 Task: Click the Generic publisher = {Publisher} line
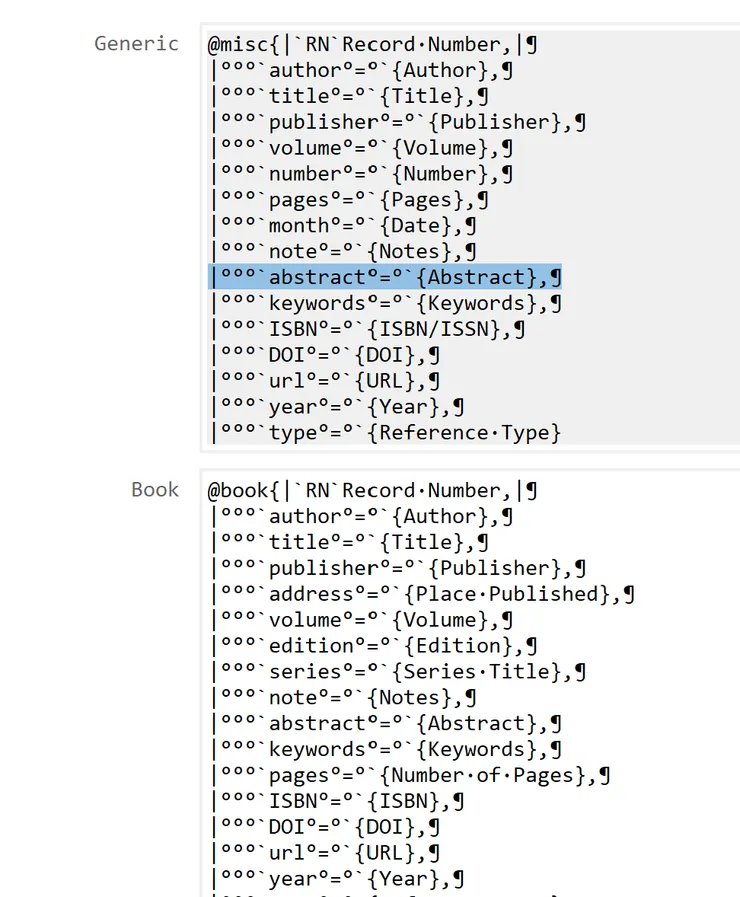tap(399, 122)
